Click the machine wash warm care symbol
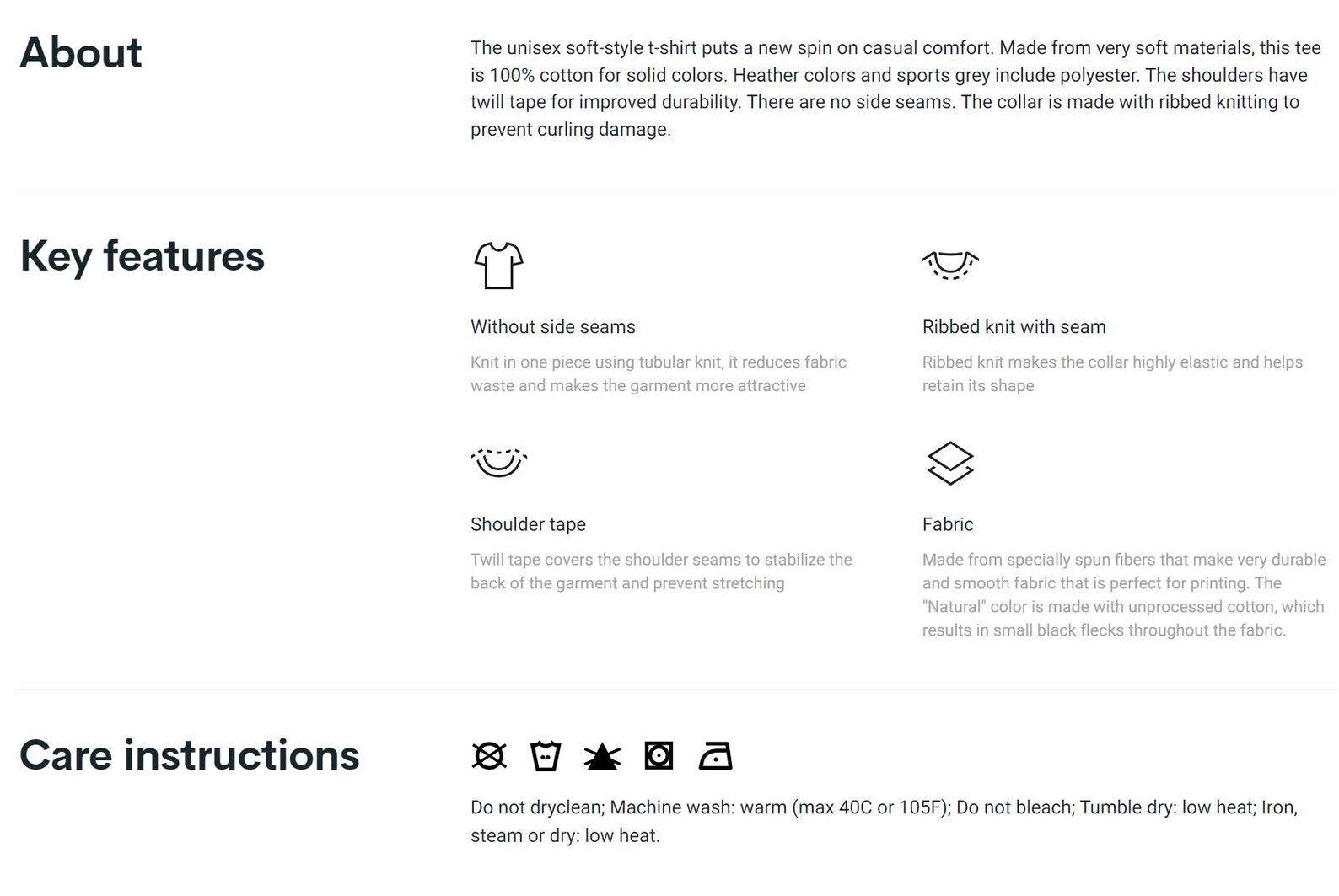 tap(546, 756)
